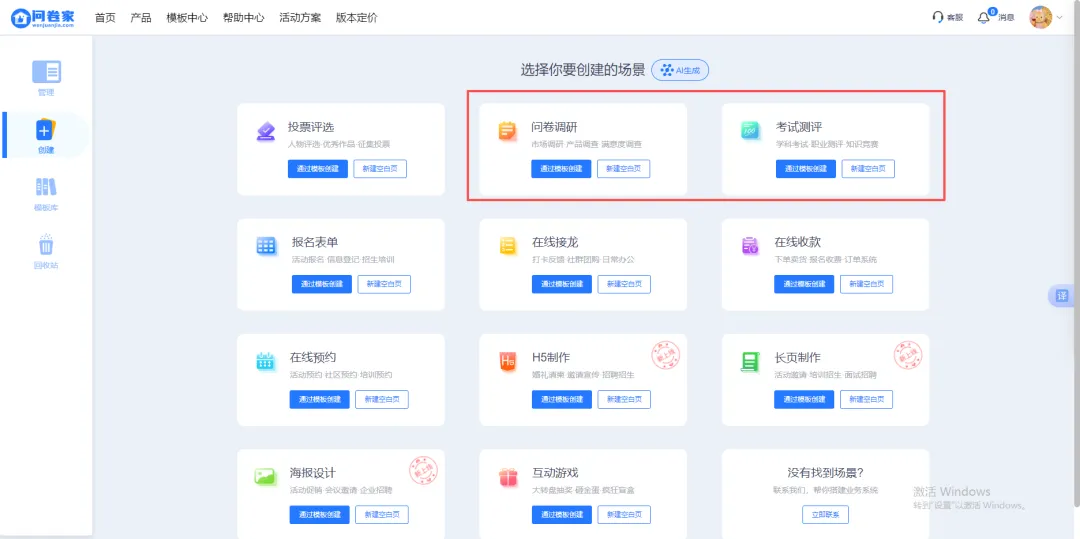Expand the user avatar dropdown arrow

[1059, 18]
